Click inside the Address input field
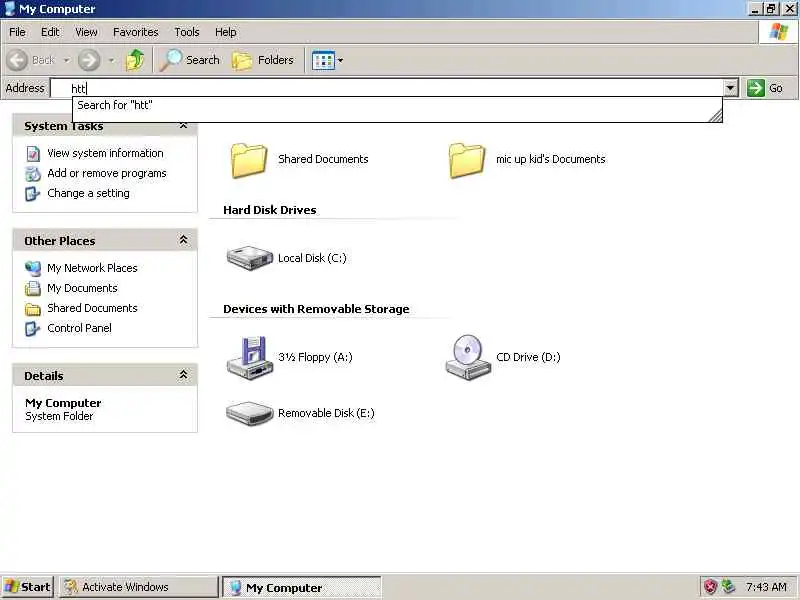Viewport: 800px width, 600px height. tap(387, 88)
